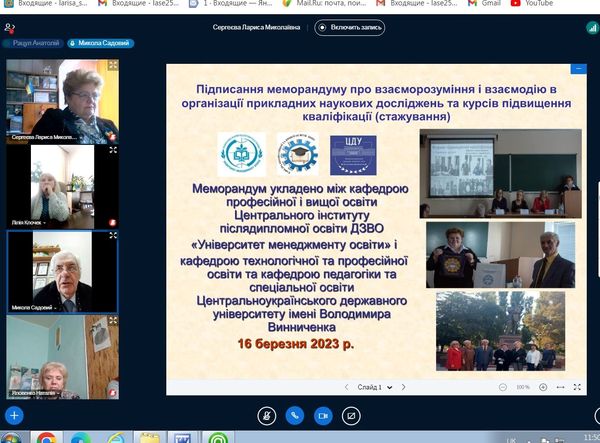Zoom in the presentation with plus

pyautogui.click(x=541, y=386)
